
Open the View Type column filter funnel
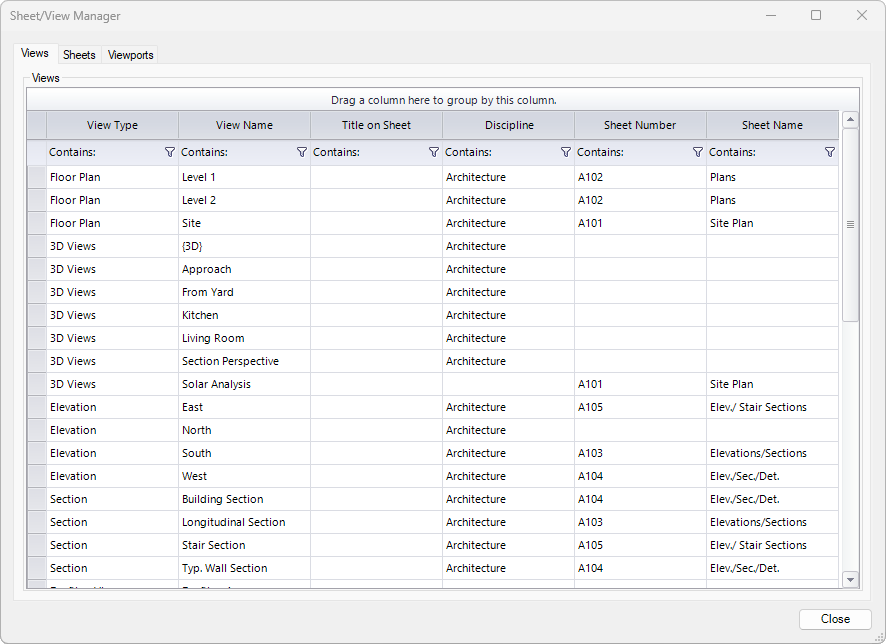pos(168,151)
